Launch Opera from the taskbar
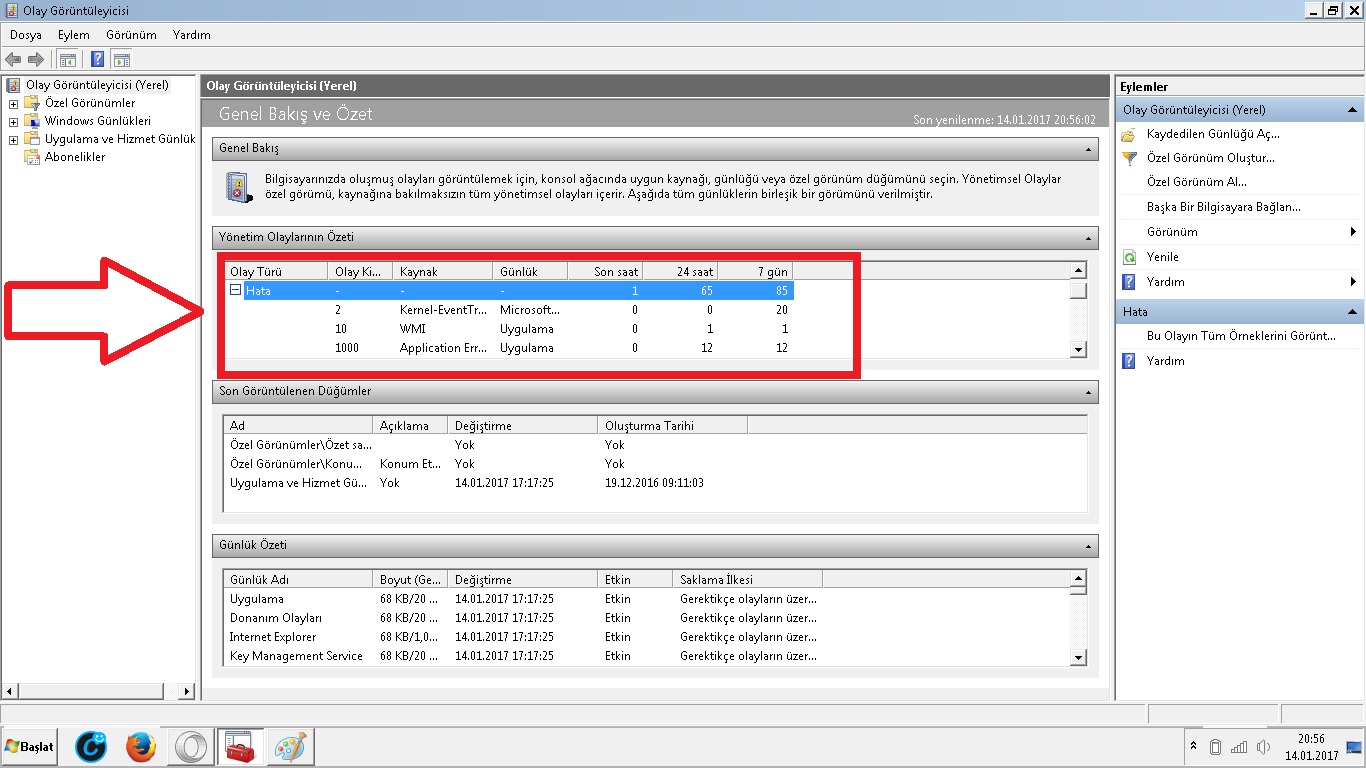This screenshot has height=768, width=1366. [x=189, y=747]
